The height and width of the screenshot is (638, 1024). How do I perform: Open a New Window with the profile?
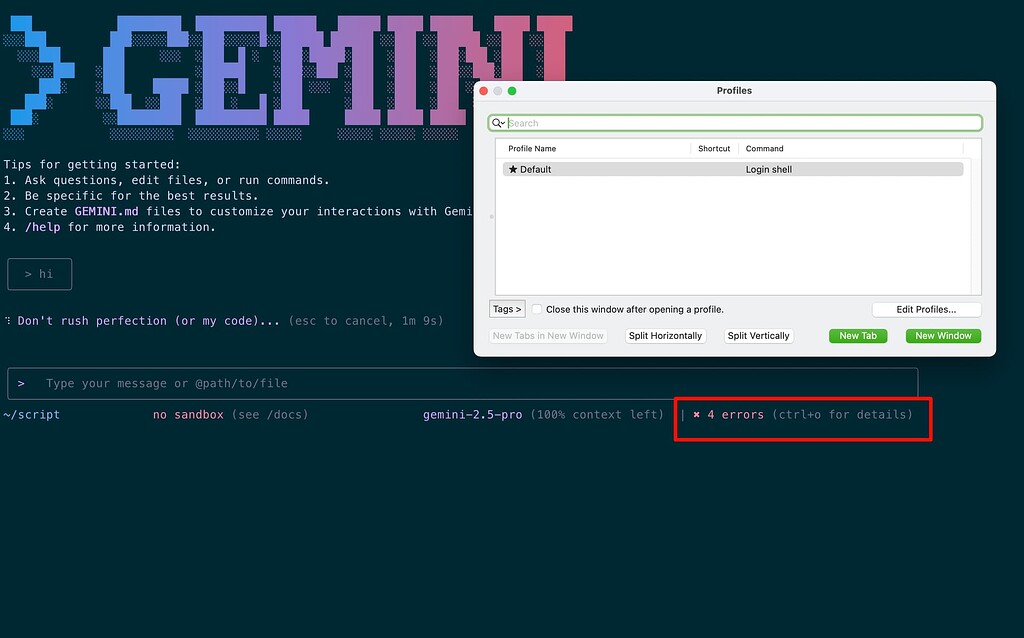click(943, 336)
